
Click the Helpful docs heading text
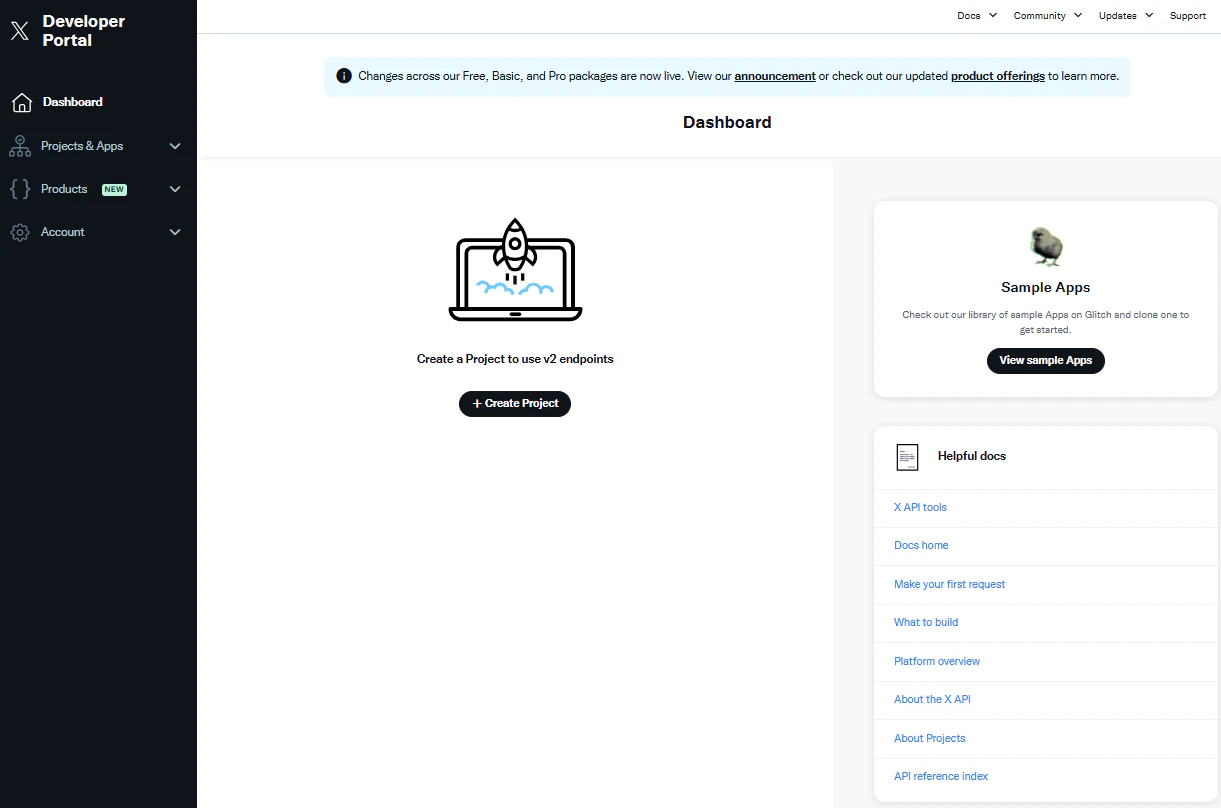click(972, 456)
